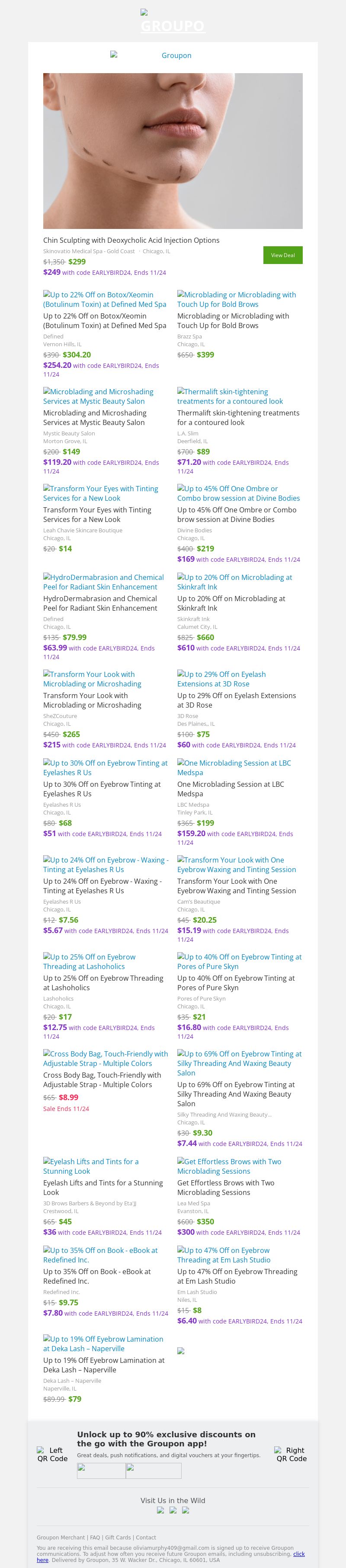Click the Groupon logo above the chin photo

173,55
